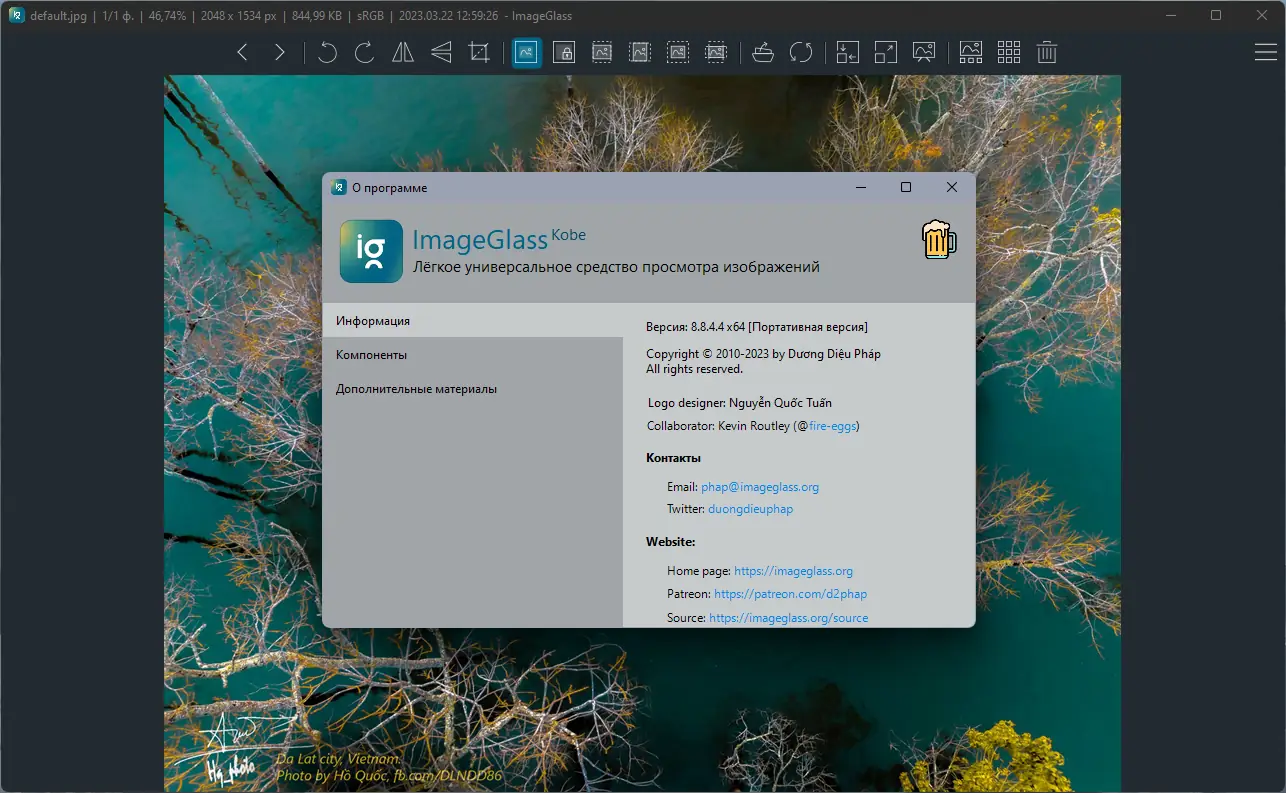Click the Logo designer Nguyễn Quốc Tuấn text

[739, 403]
